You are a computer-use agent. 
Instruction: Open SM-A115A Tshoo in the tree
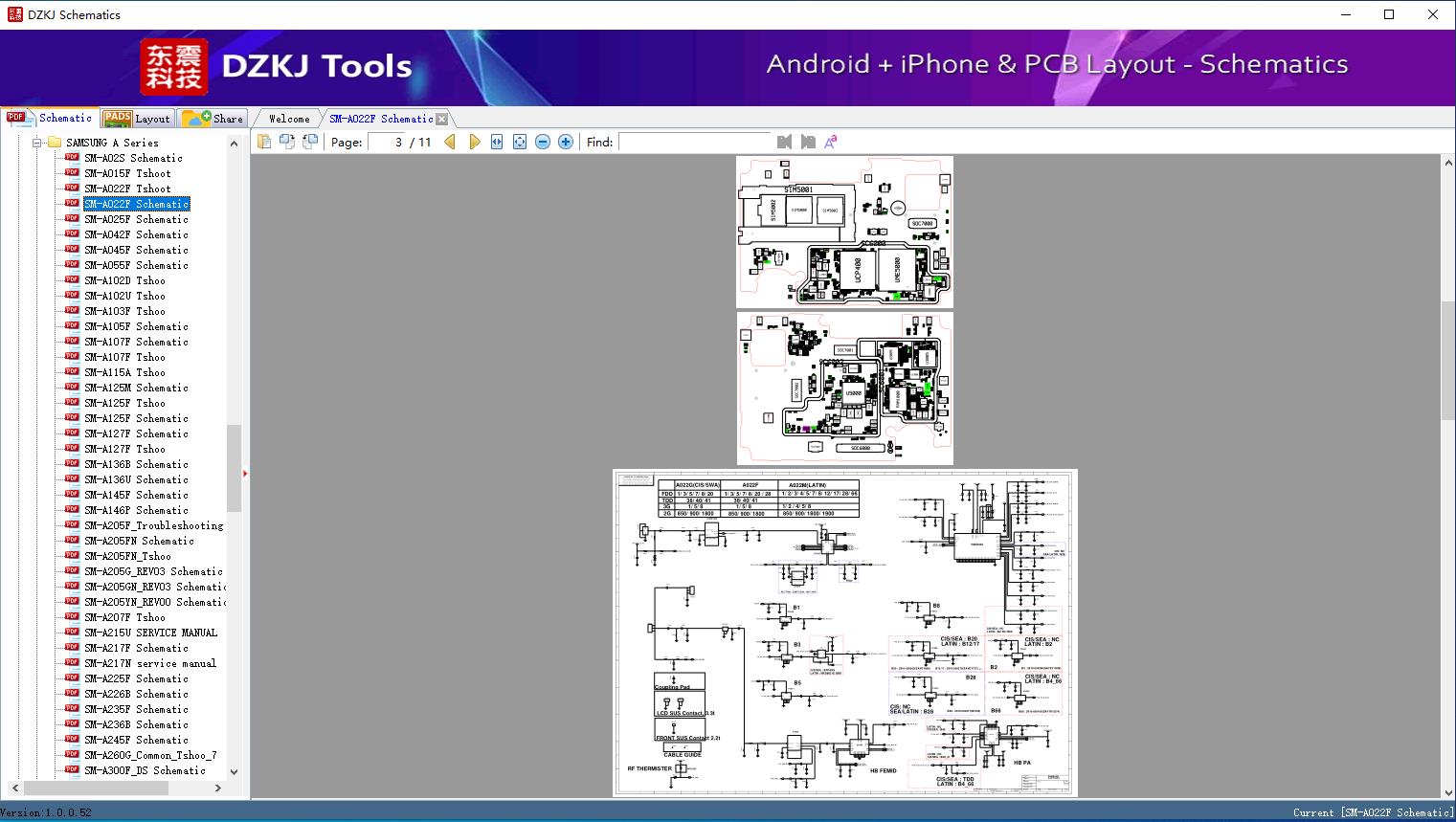tap(124, 372)
